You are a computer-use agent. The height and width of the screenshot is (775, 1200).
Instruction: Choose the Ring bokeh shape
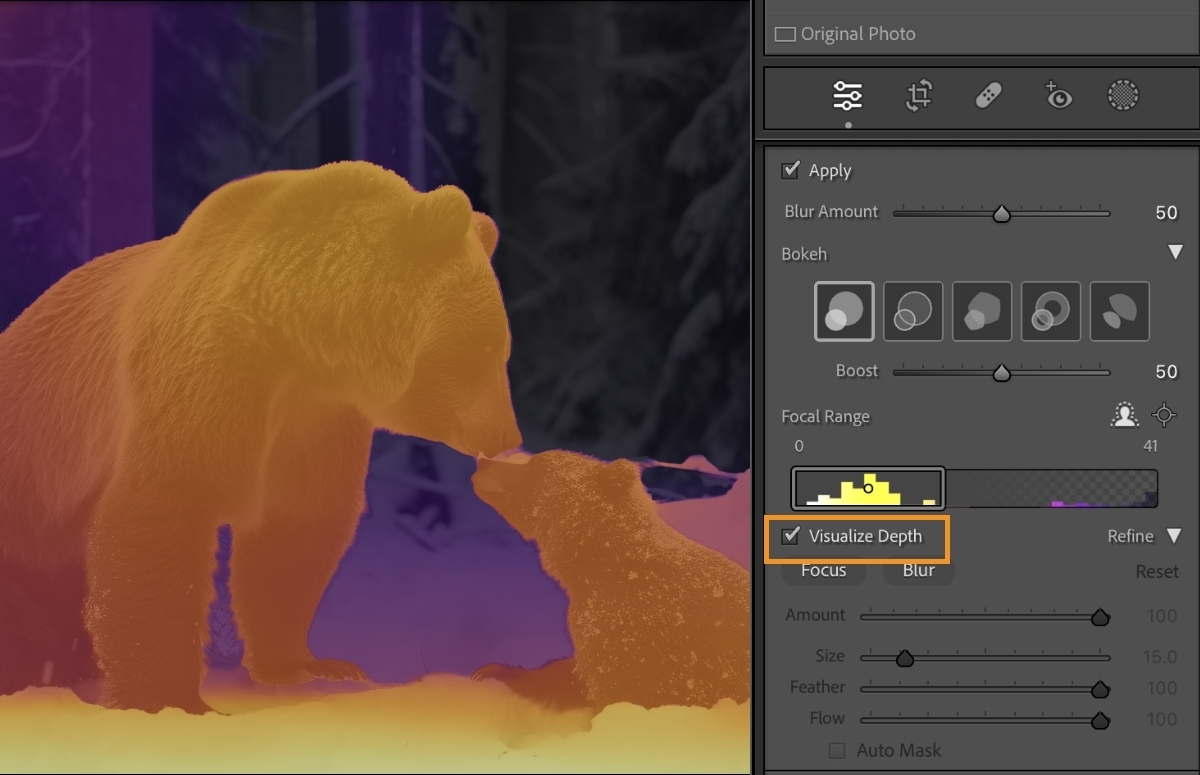pyautogui.click(x=1050, y=310)
